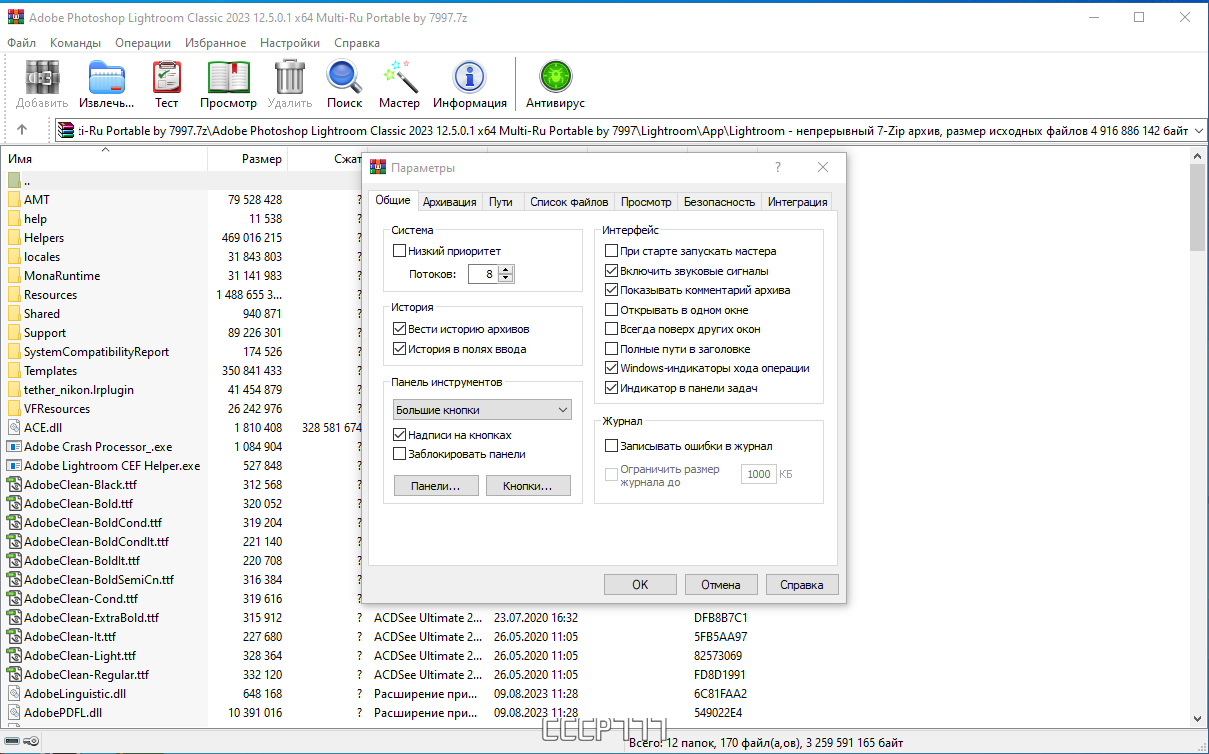
Task: Click the archive icon in address bar
Action: coord(66,130)
